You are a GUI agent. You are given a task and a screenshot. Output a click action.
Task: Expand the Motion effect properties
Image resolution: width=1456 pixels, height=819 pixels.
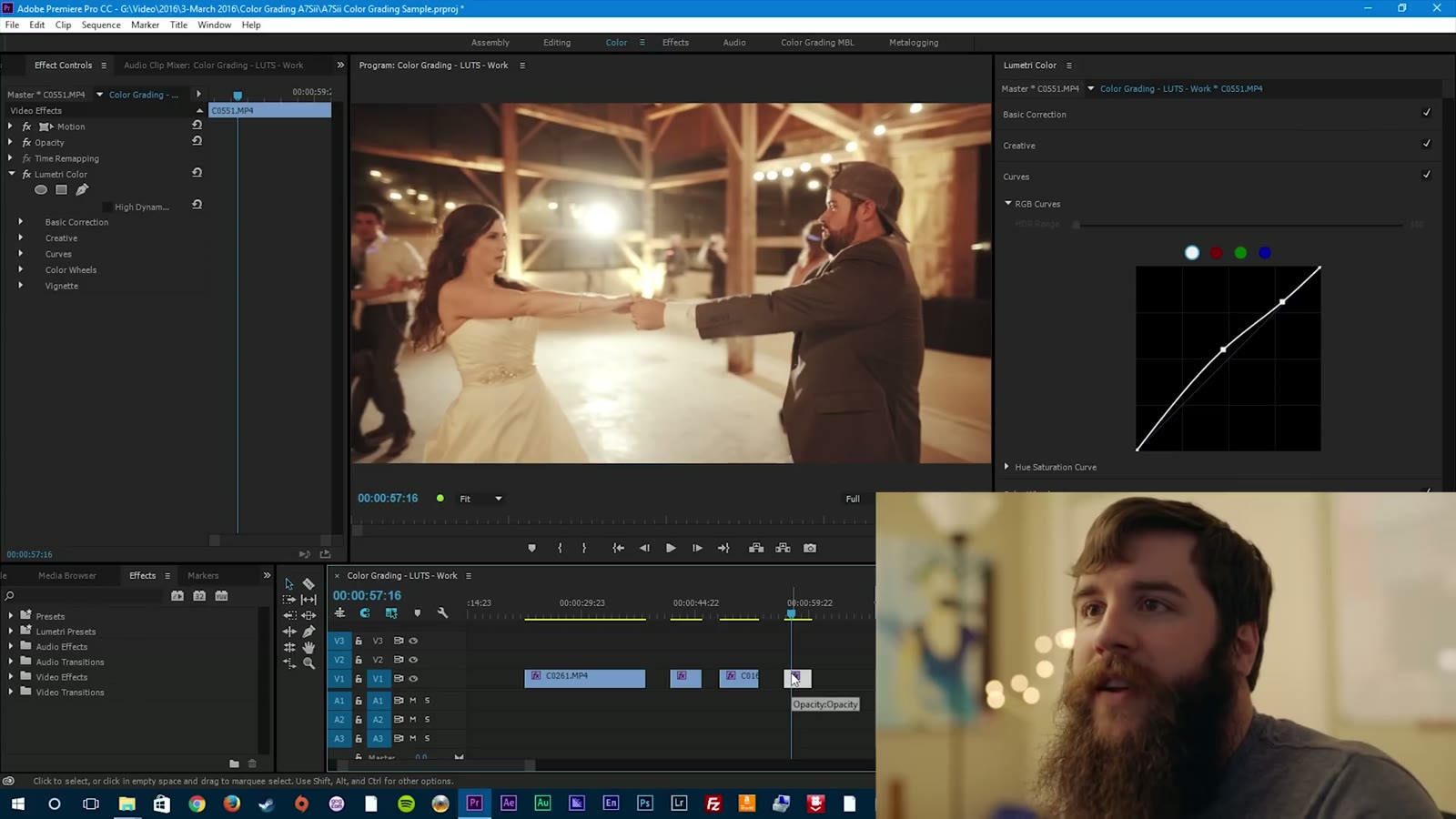pyautogui.click(x=11, y=126)
